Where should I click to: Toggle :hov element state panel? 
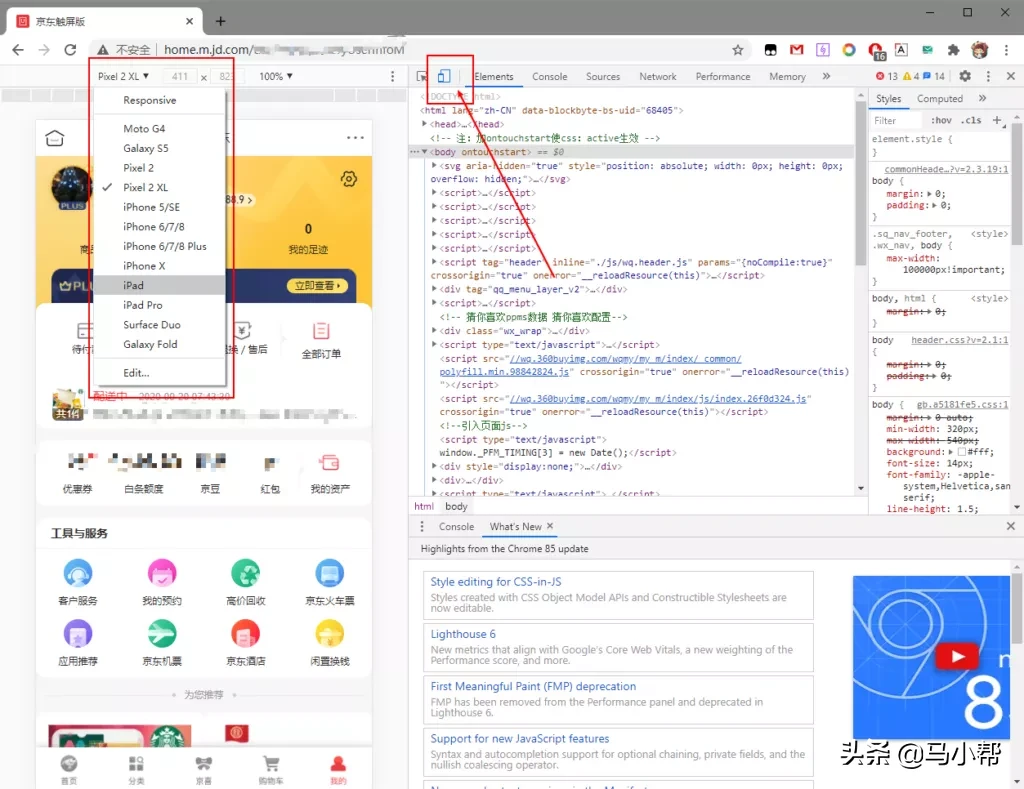[x=941, y=120]
